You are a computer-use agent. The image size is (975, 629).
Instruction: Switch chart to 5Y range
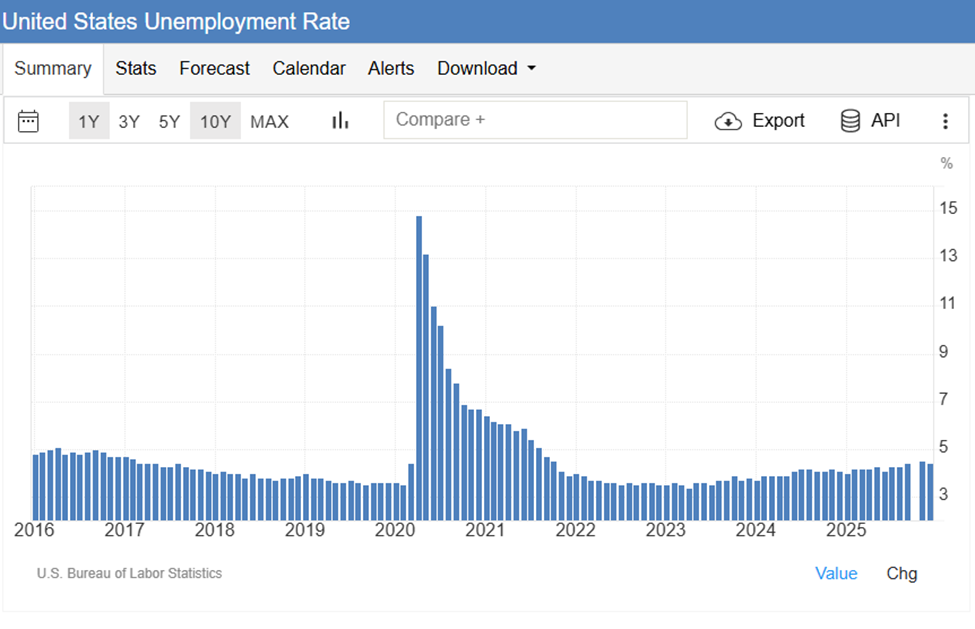pos(169,121)
